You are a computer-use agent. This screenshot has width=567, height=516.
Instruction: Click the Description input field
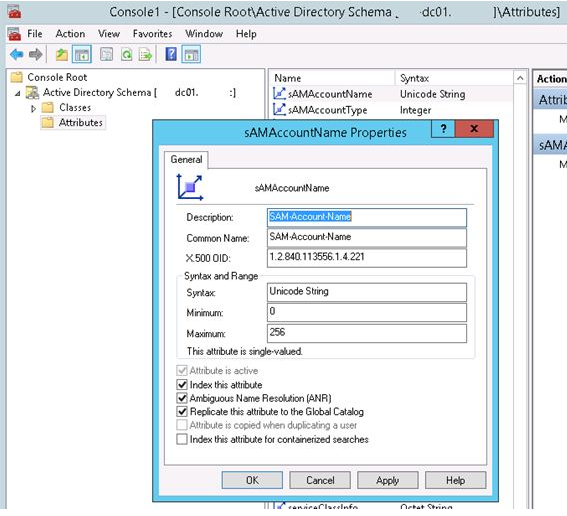(367, 217)
